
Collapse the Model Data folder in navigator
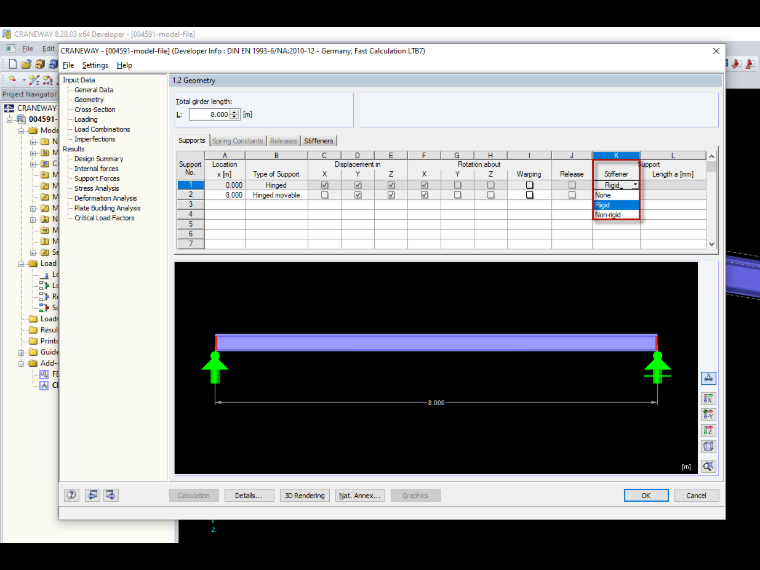point(21,130)
